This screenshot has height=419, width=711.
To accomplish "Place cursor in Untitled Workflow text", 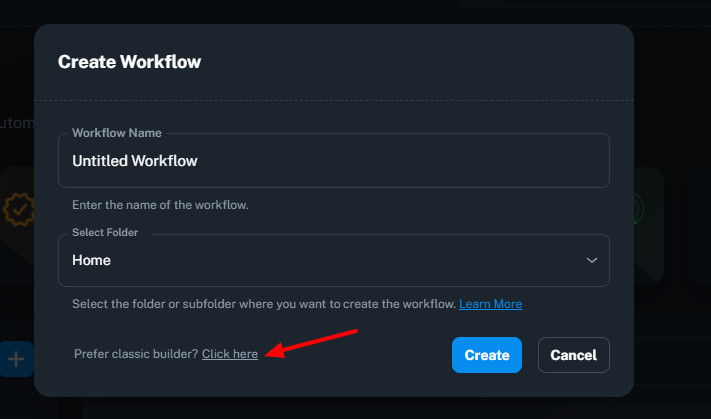I will click(135, 161).
